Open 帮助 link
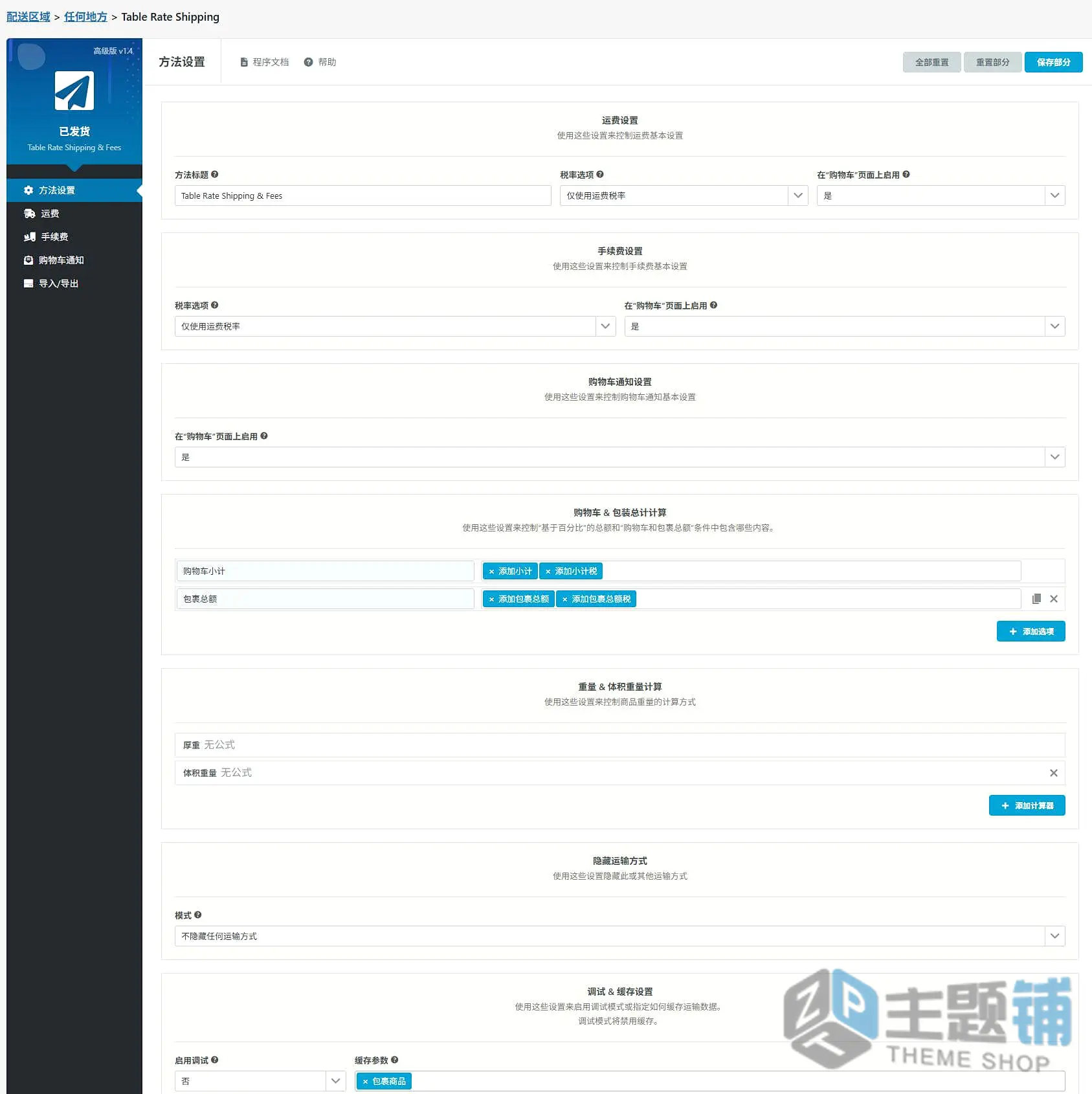 point(320,62)
